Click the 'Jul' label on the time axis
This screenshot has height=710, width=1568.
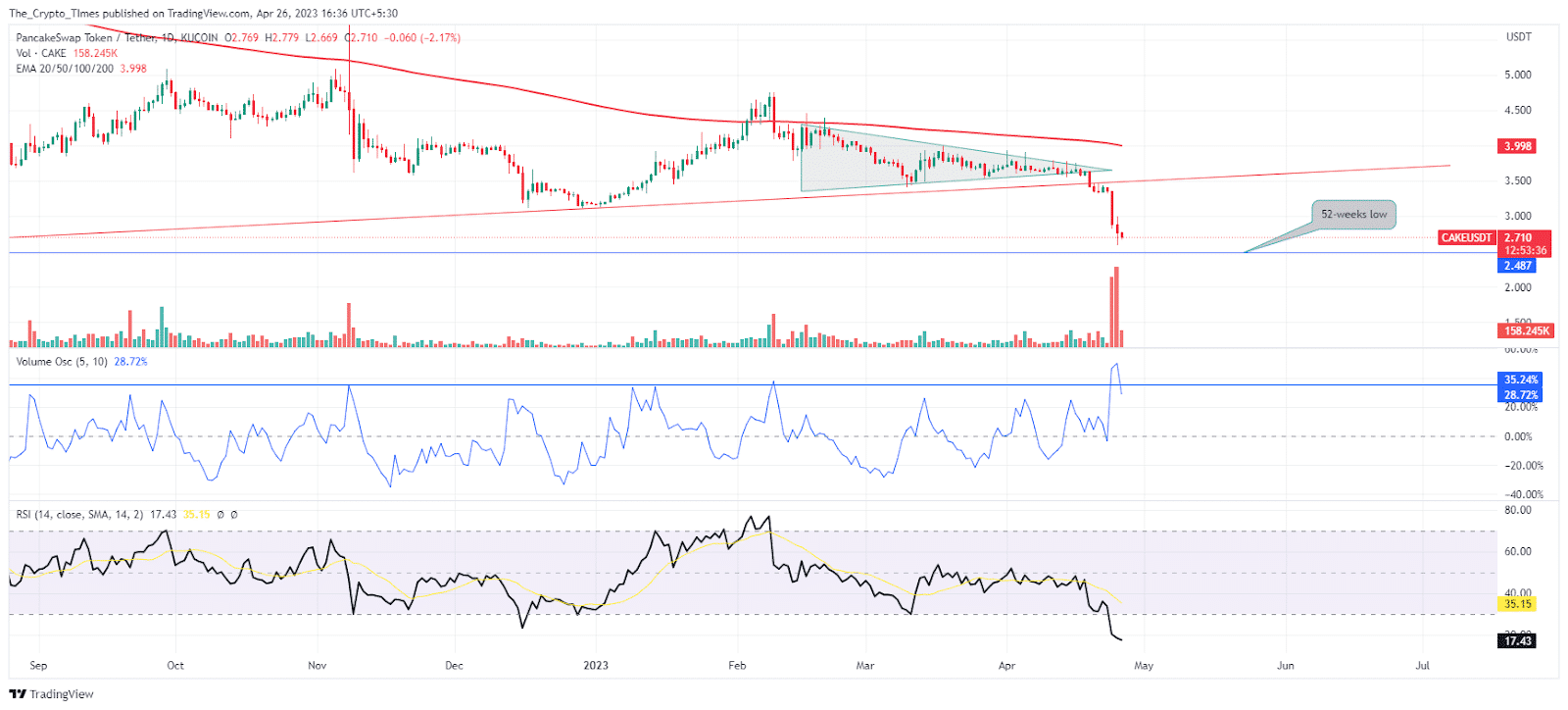(x=1422, y=665)
